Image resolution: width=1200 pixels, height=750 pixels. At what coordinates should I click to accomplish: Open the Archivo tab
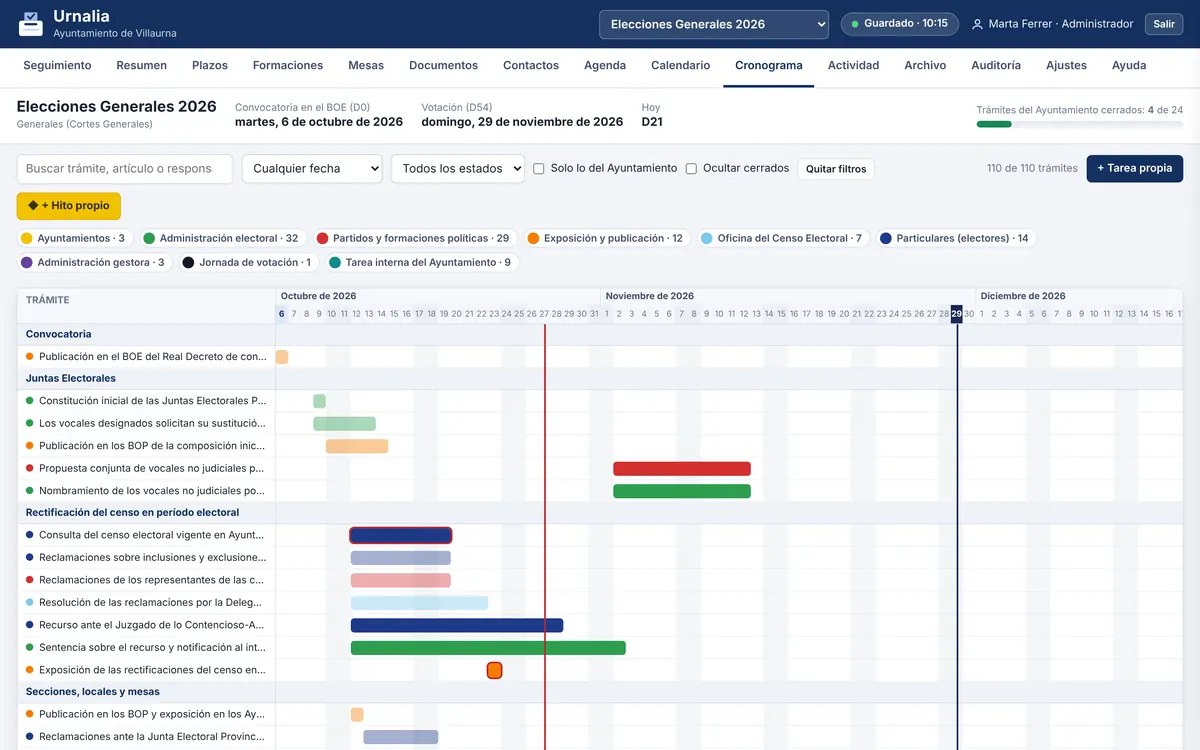(925, 65)
